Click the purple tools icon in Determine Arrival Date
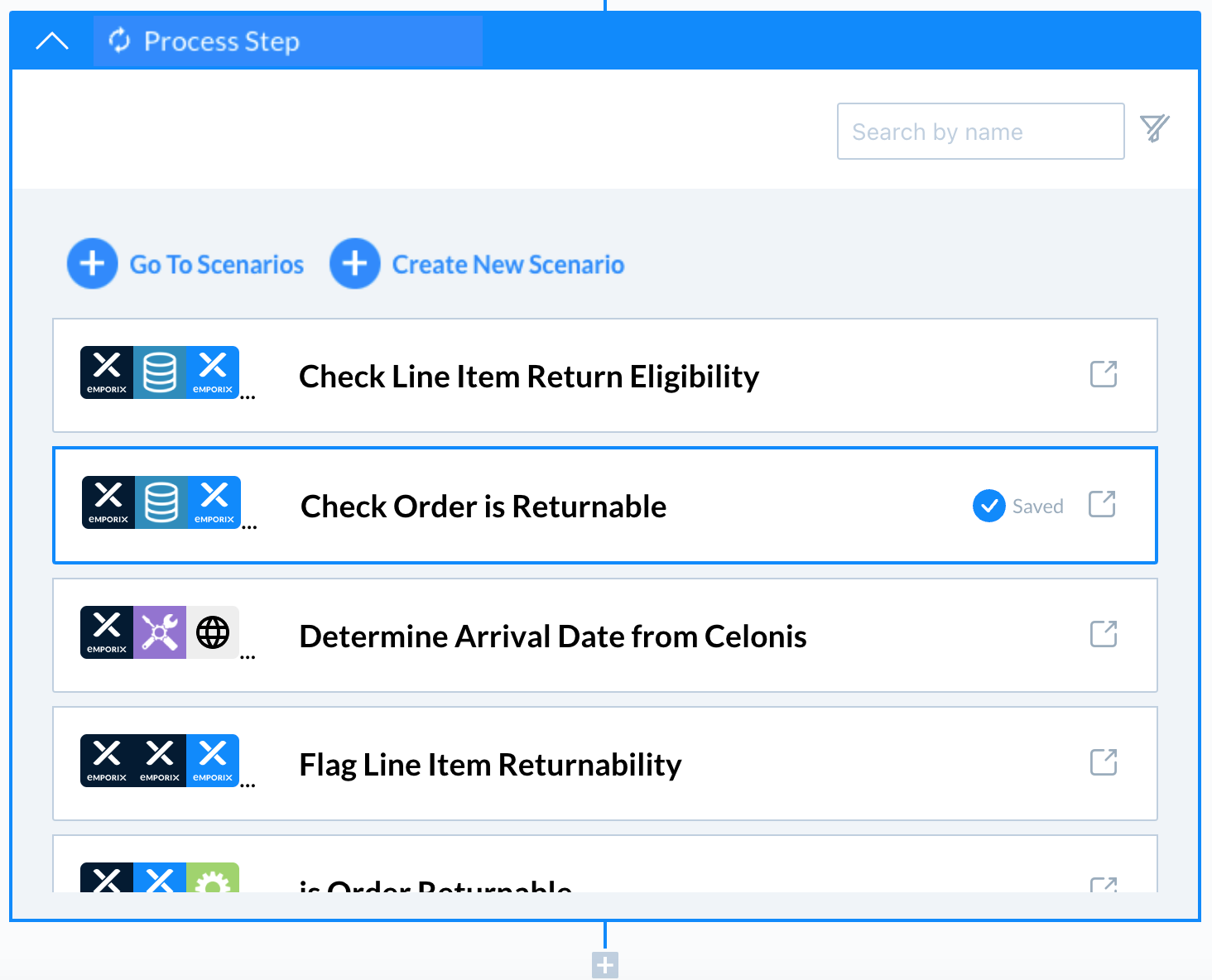The height and width of the screenshot is (980, 1212). point(160,633)
